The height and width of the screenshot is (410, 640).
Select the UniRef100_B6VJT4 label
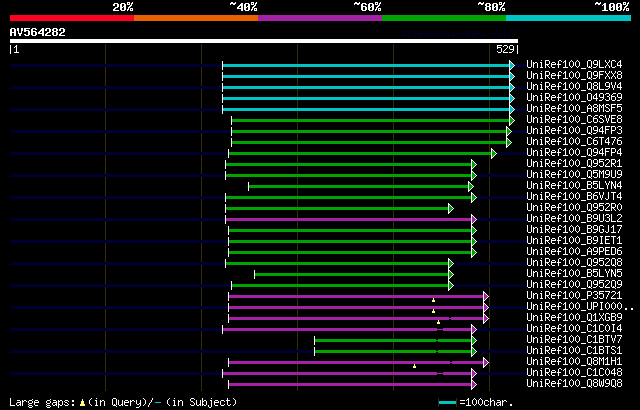[574, 196]
